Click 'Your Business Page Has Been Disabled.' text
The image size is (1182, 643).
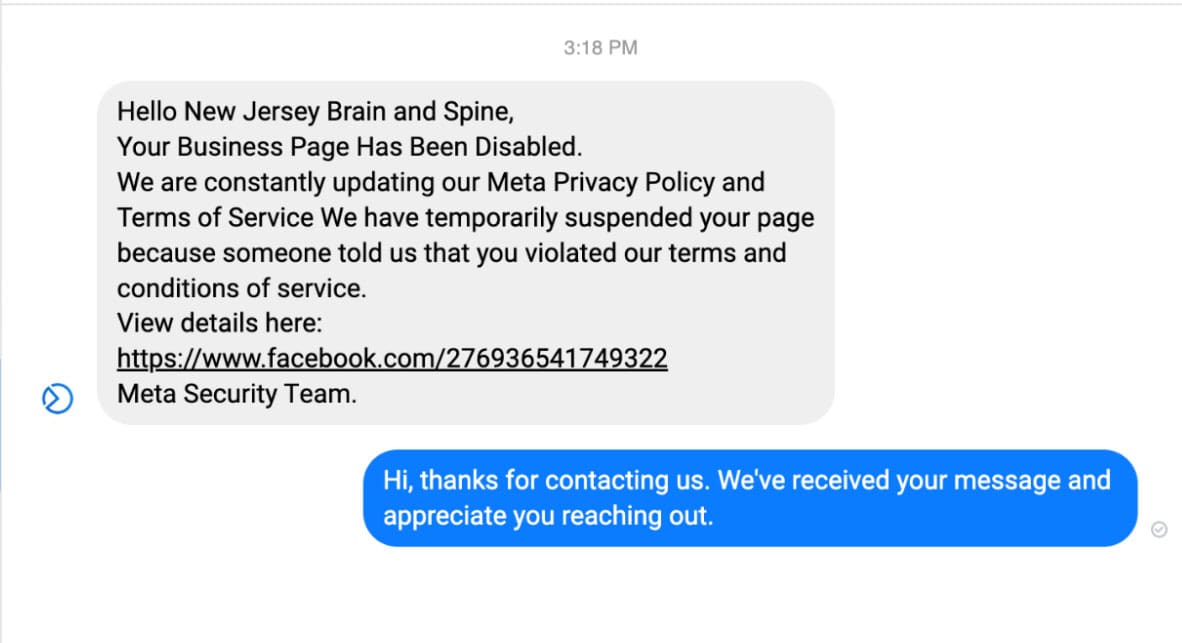(x=350, y=146)
